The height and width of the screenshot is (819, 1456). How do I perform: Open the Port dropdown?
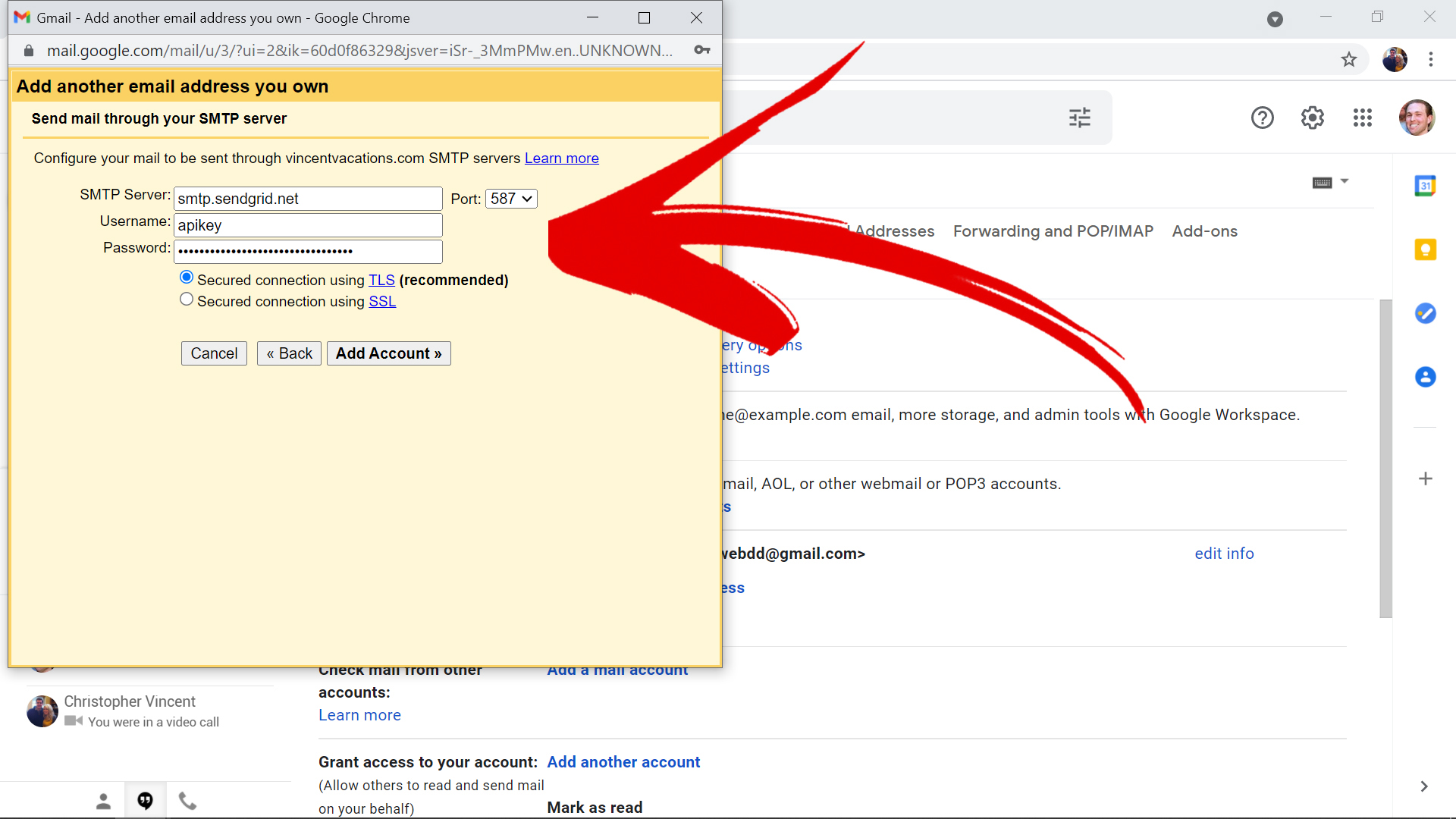click(x=512, y=199)
